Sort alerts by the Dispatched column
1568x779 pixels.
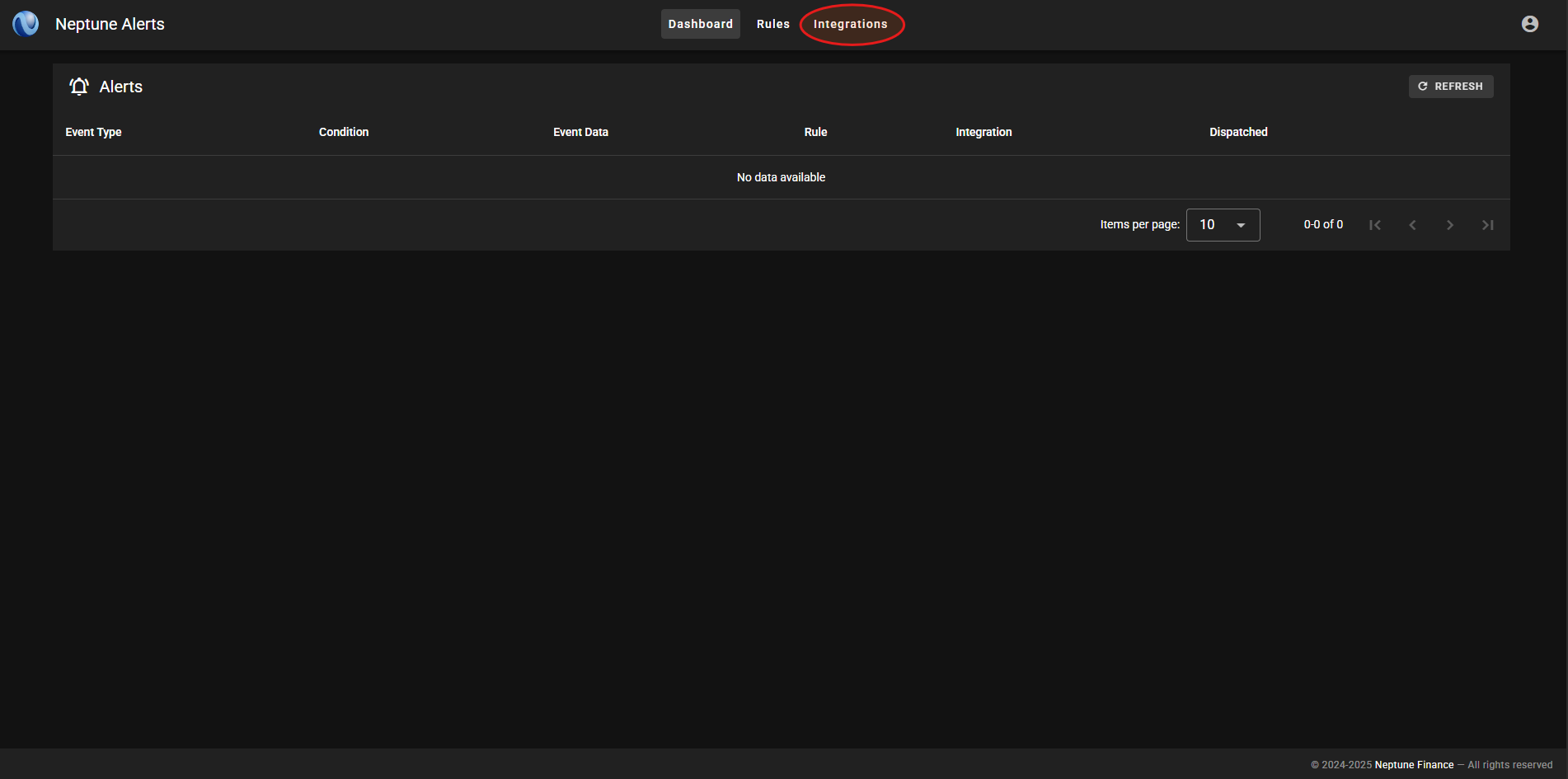point(1238,132)
